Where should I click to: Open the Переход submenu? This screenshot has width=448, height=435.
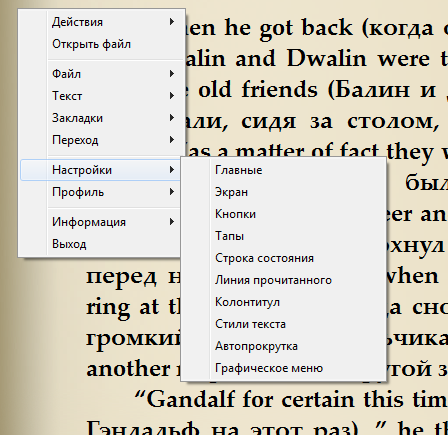pos(100,140)
